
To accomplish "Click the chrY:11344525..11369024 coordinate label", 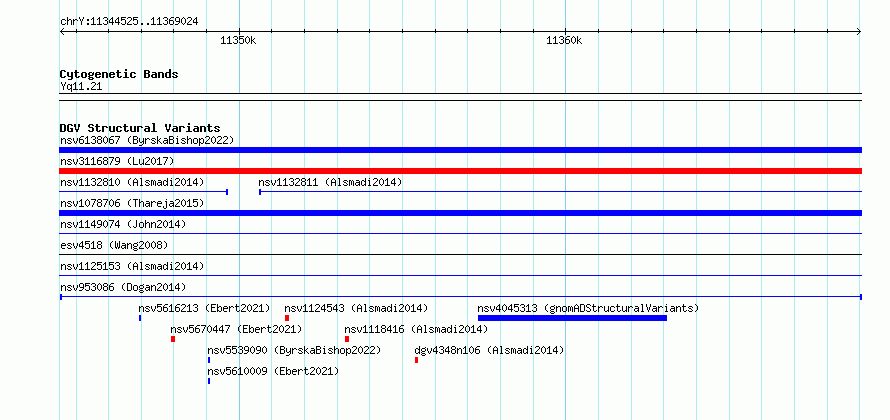I will (129, 22).
